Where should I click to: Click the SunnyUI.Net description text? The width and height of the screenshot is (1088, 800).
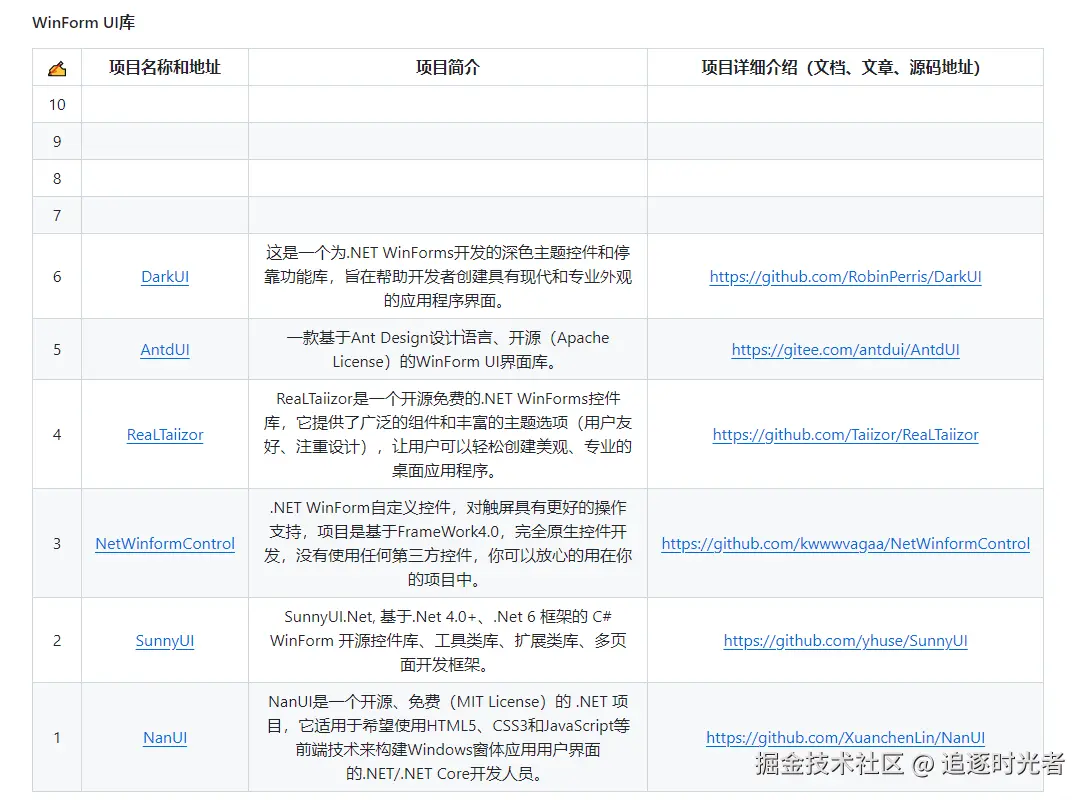[448, 641]
